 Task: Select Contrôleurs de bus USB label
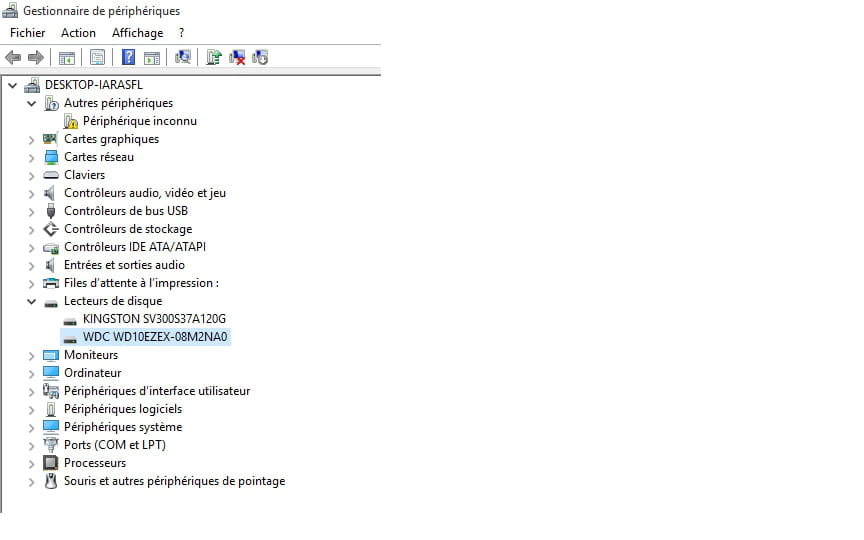point(126,211)
